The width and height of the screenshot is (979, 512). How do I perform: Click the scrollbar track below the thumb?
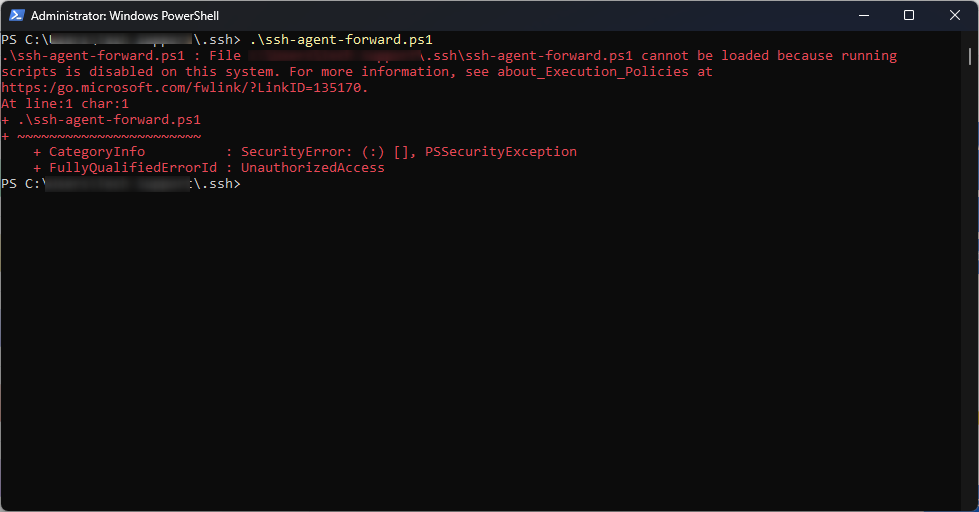pos(970,281)
